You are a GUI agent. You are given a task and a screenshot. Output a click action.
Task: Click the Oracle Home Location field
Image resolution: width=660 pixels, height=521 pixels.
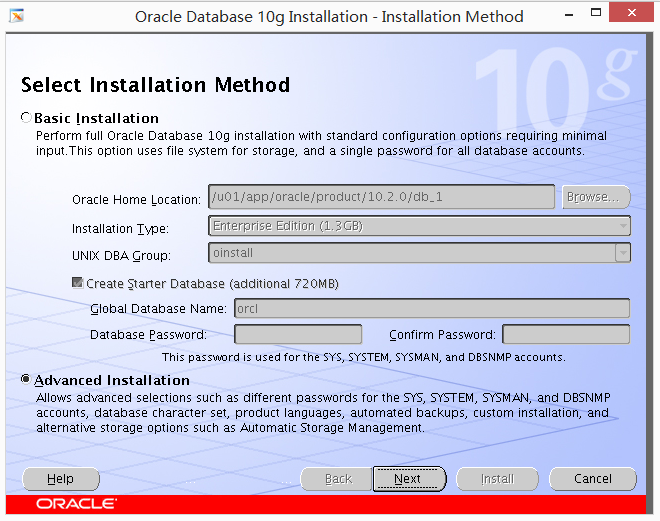click(381, 197)
